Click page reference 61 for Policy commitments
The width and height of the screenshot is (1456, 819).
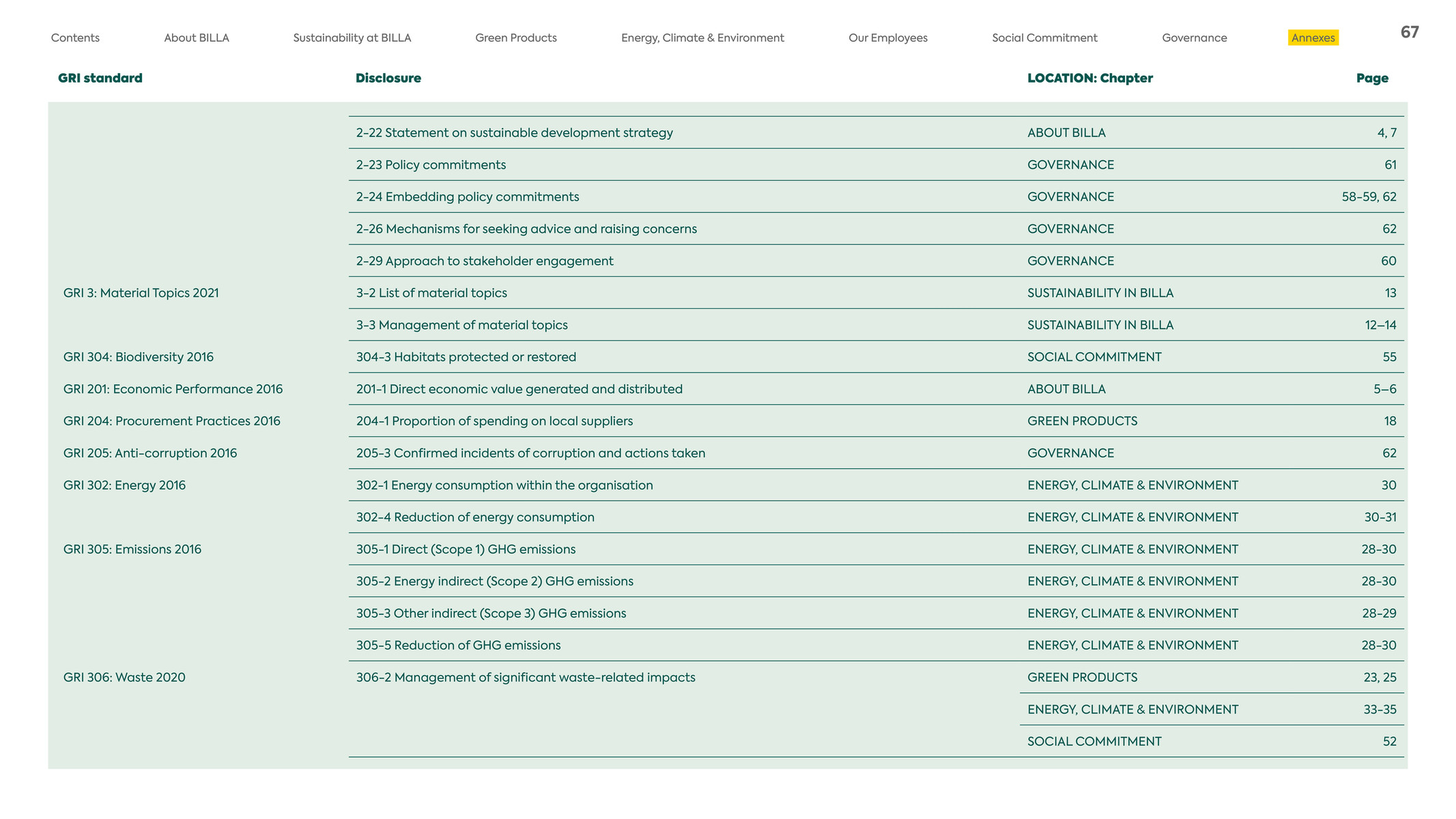pos(1390,164)
